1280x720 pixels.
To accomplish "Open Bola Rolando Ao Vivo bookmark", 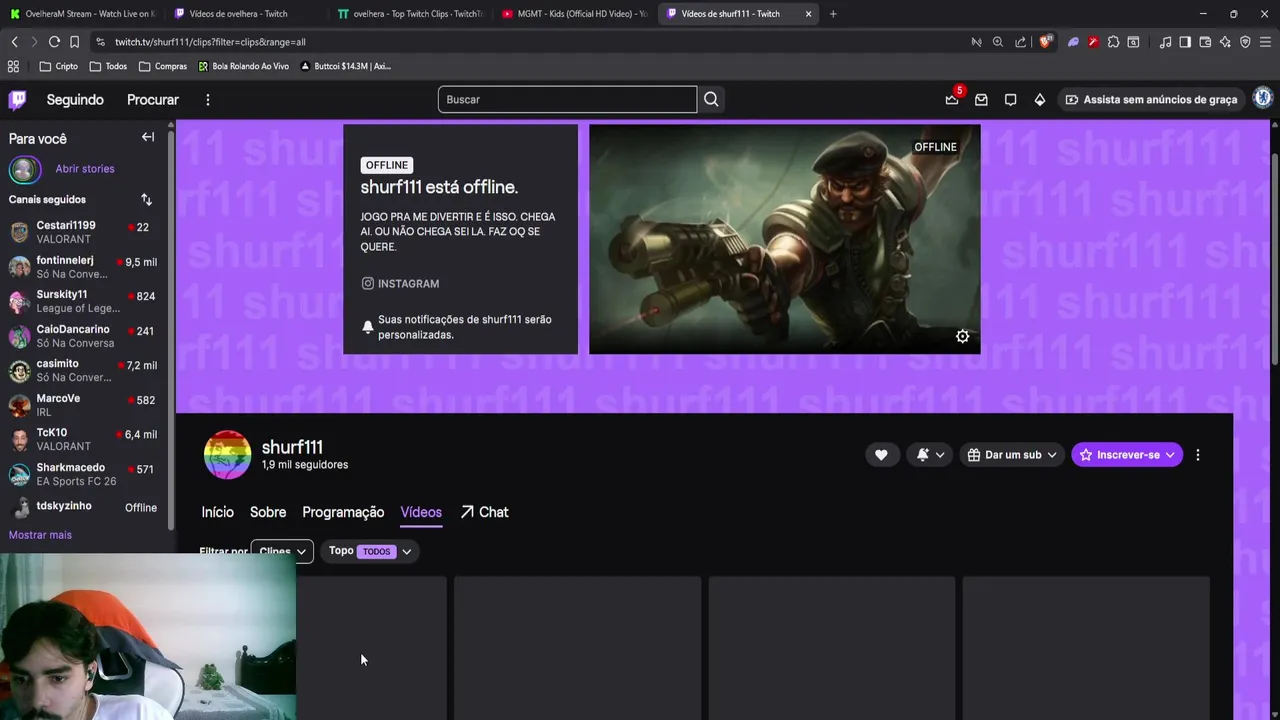I will (x=243, y=66).
